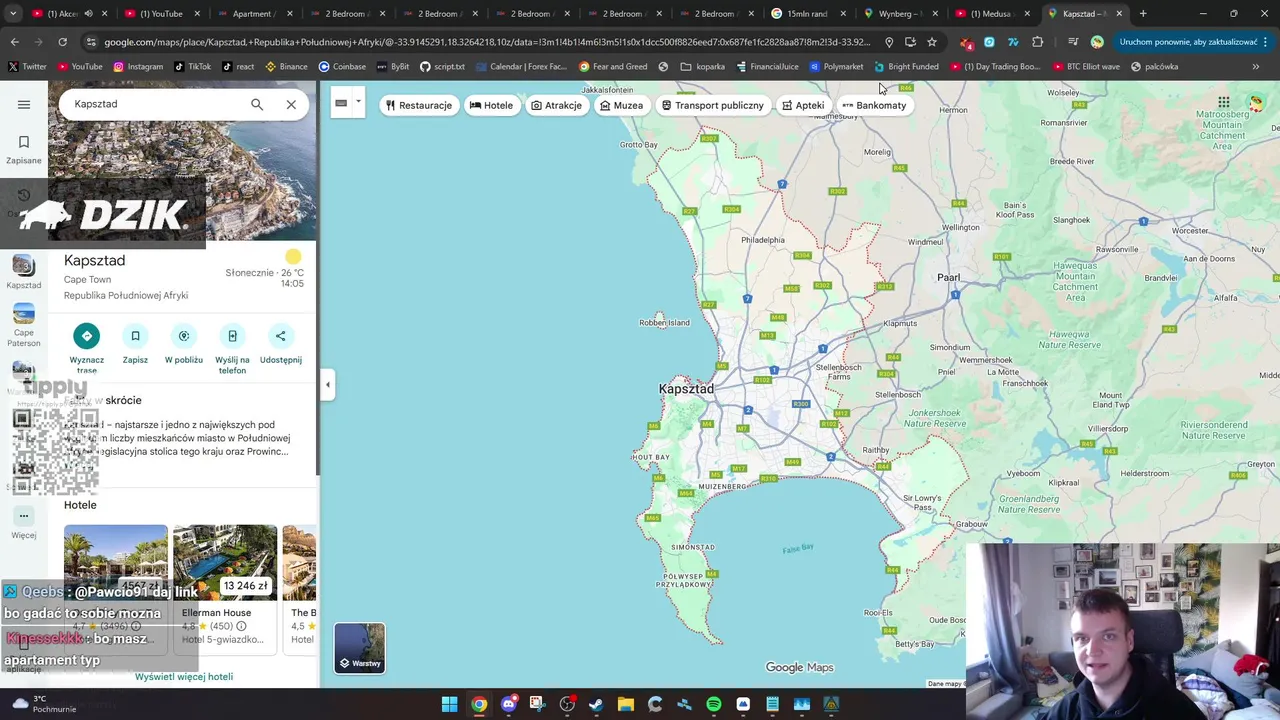The height and width of the screenshot is (720, 1280).
Task: Open Cape Paterson recent item
Action: click(23, 326)
